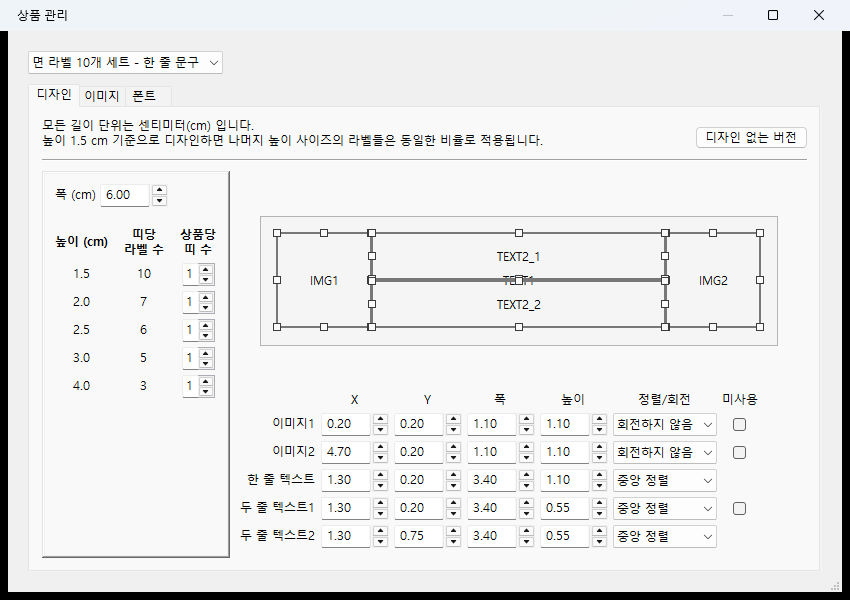
Task: Click 상품당 띠 수 field for height 1.5
Action: tap(190, 274)
